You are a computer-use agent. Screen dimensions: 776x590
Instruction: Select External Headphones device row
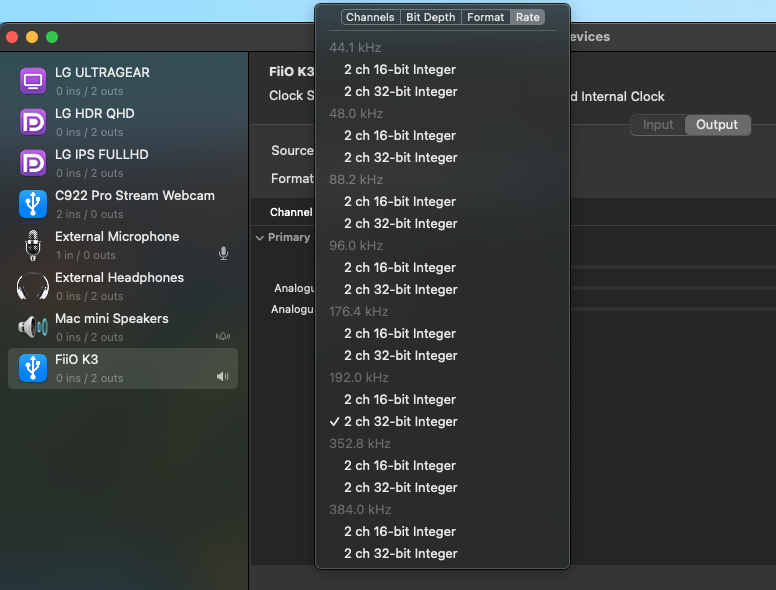(123, 287)
